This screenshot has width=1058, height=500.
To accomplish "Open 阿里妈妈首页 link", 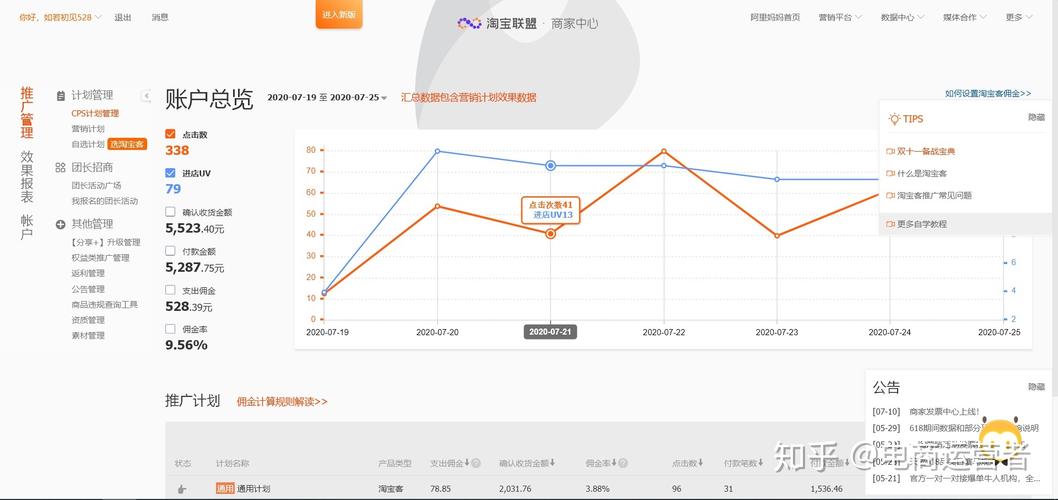I will pyautogui.click(x=775, y=18).
